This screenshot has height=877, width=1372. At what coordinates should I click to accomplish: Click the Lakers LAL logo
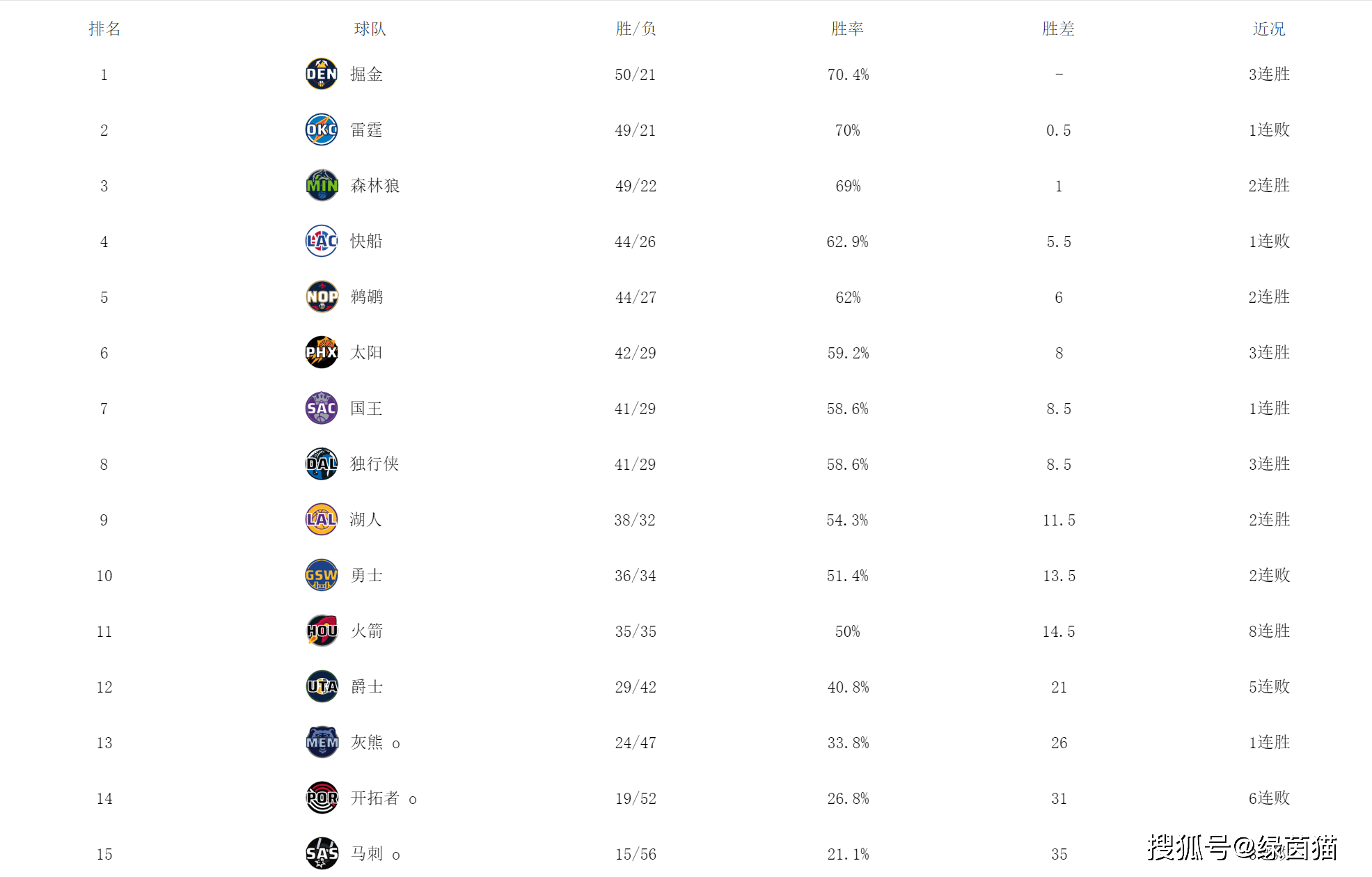tap(322, 519)
